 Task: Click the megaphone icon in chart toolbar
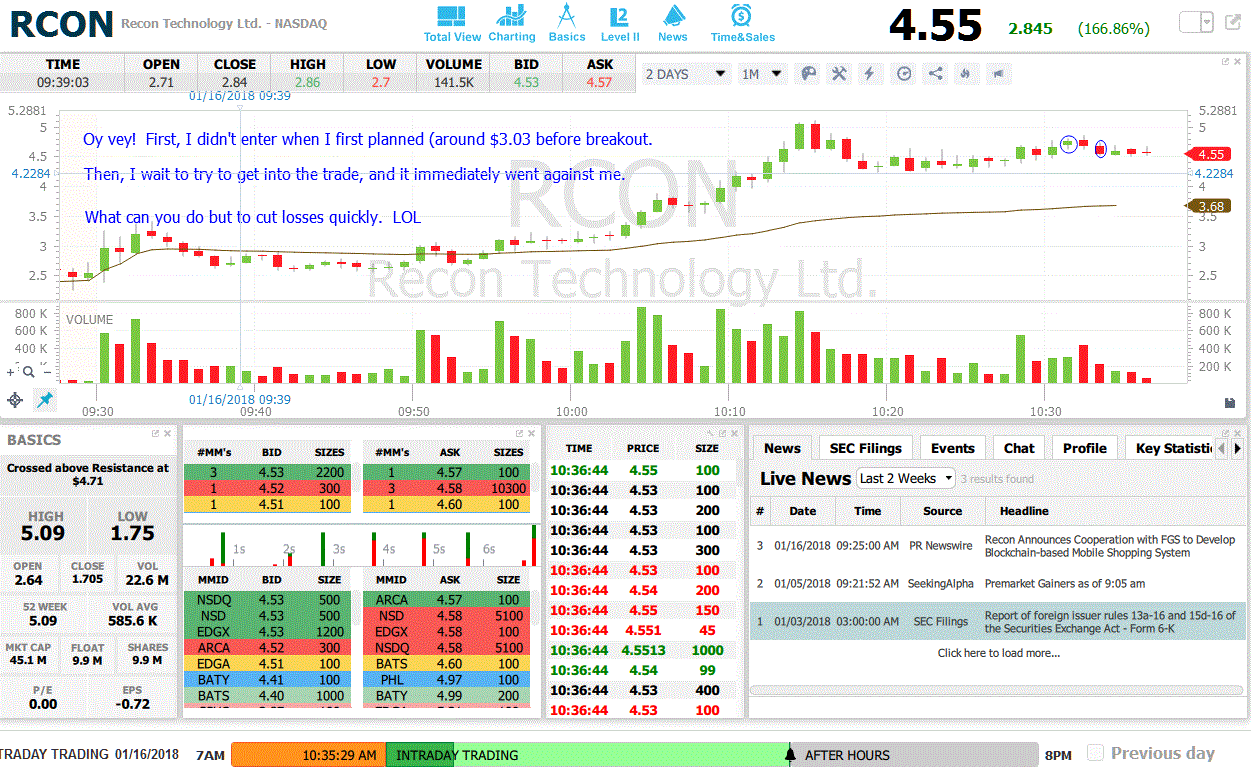[997, 73]
